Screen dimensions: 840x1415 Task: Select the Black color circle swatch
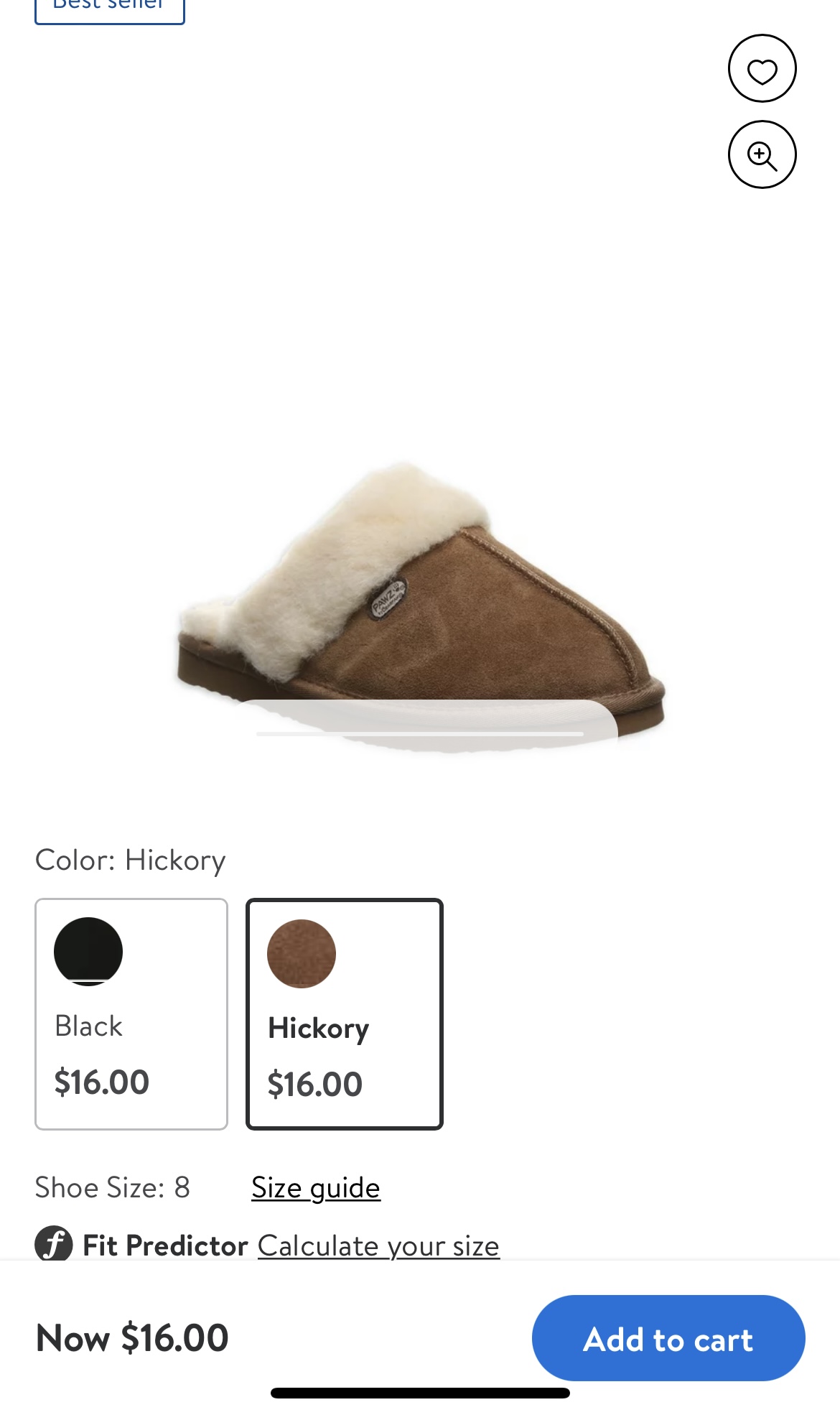88,952
